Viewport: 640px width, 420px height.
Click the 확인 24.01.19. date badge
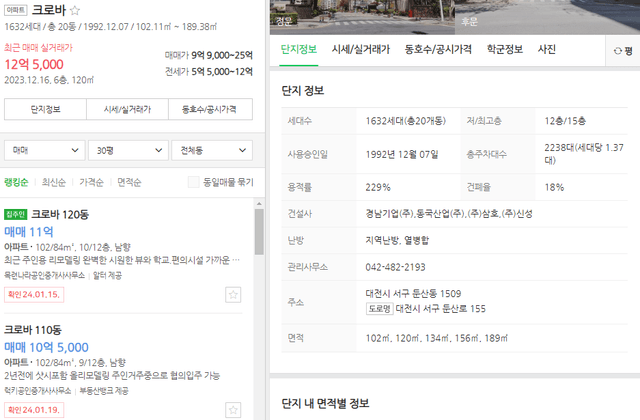pos(34,410)
